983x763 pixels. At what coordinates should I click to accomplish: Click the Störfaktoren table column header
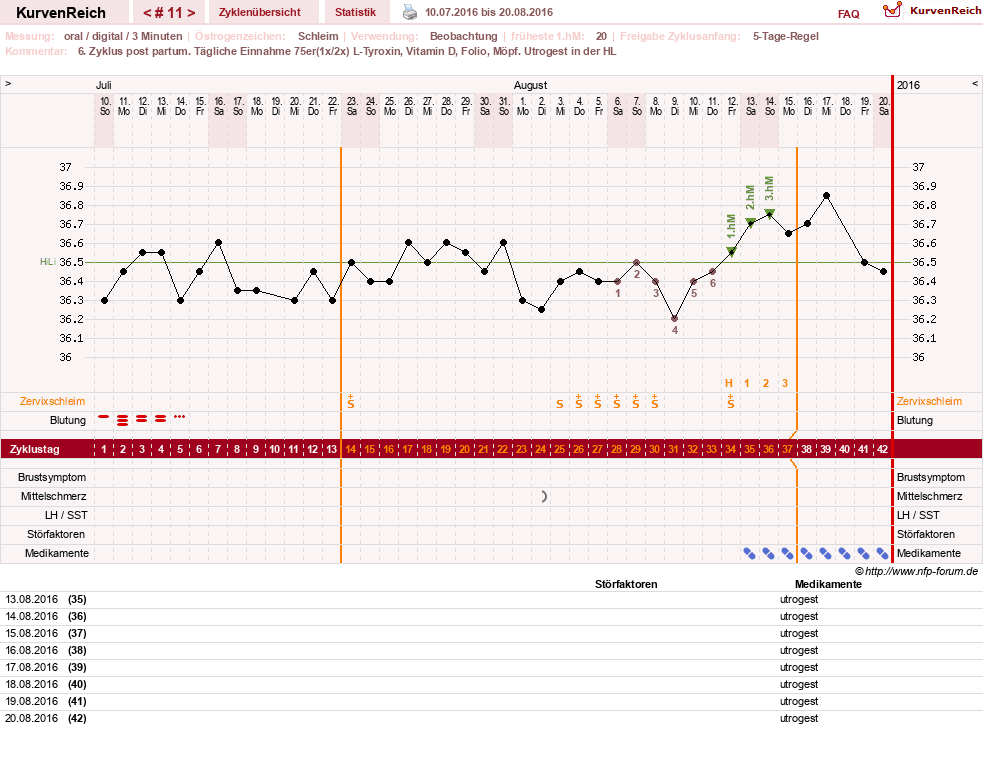626,584
